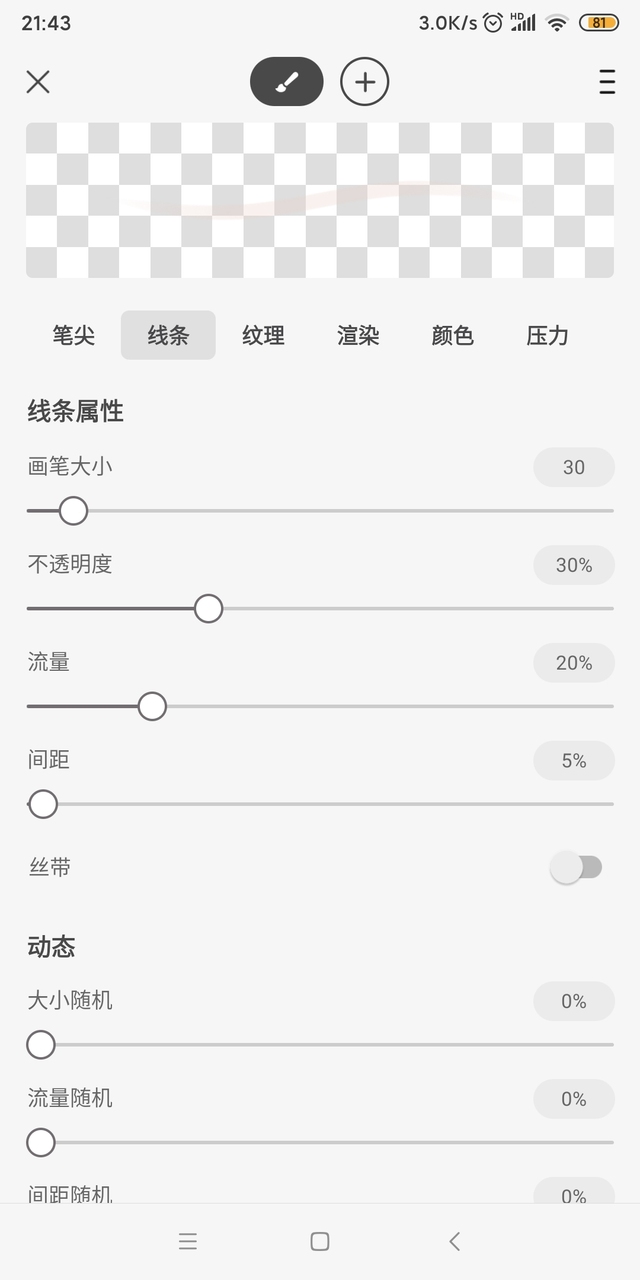Select the brush tool icon
Viewport: 640px width, 1280px height.
[x=287, y=82]
